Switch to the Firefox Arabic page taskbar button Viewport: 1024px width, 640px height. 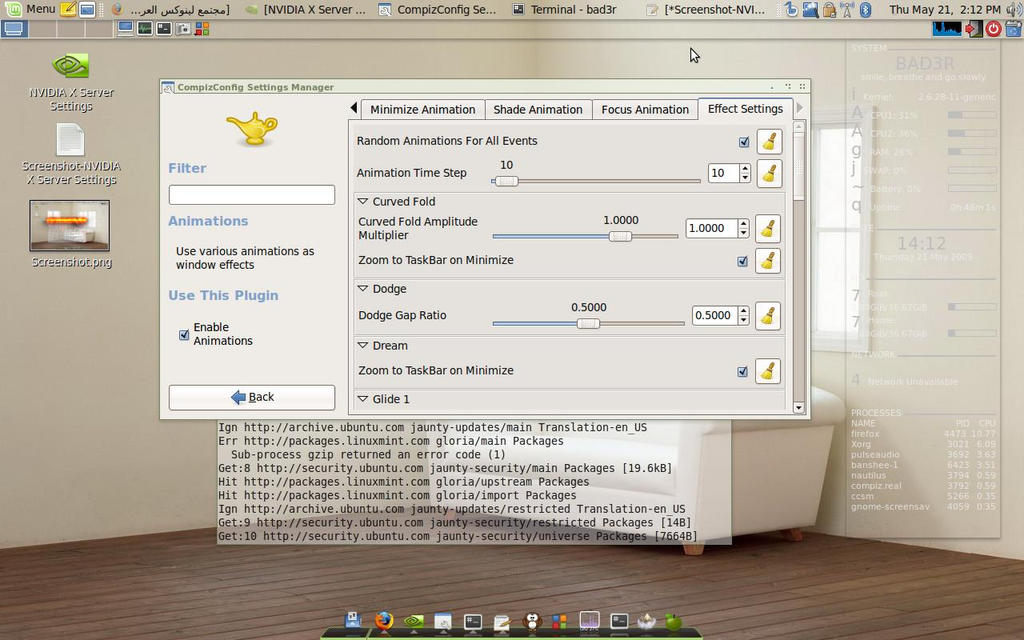click(x=171, y=10)
